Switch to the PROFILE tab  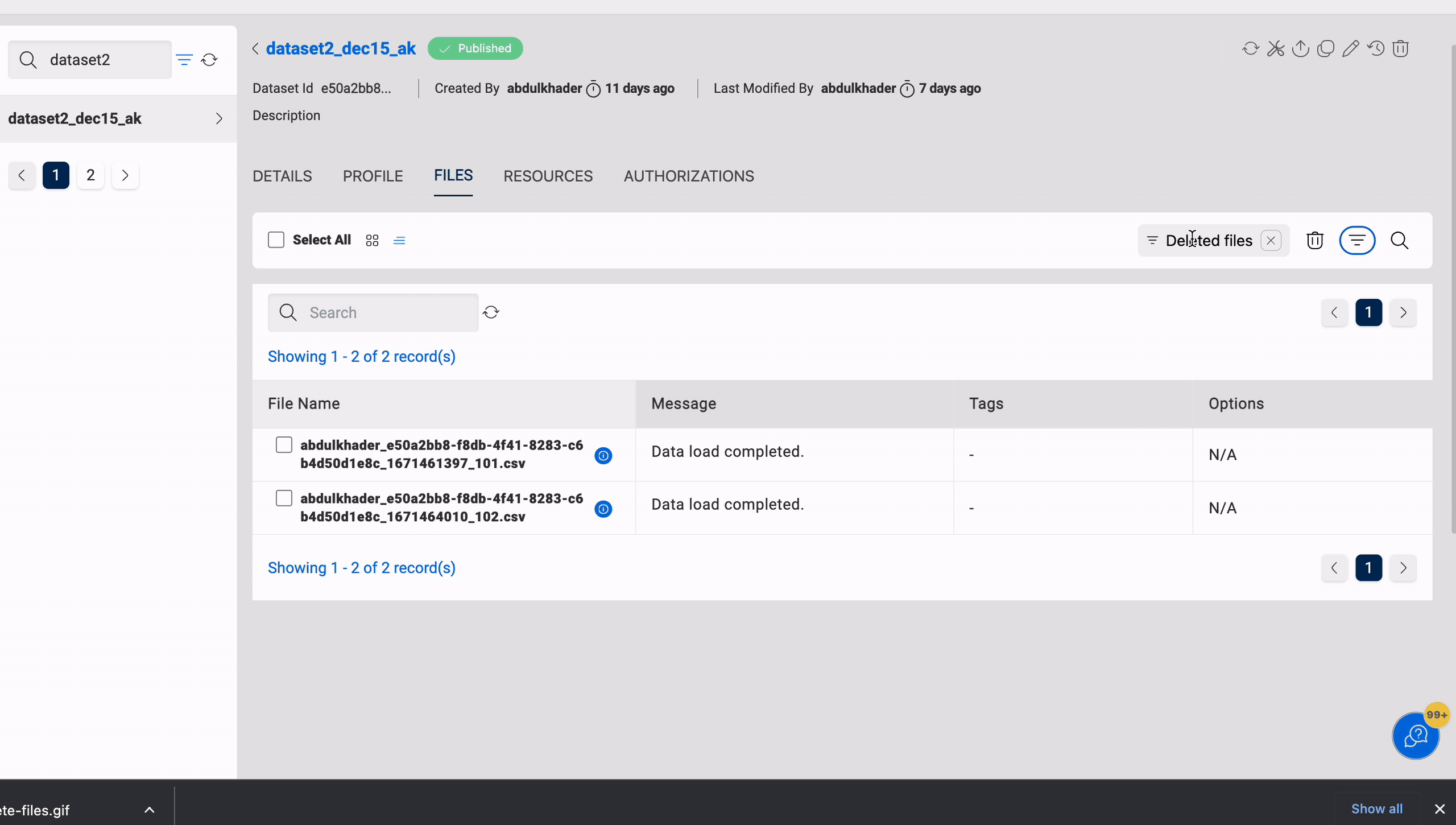tap(372, 176)
